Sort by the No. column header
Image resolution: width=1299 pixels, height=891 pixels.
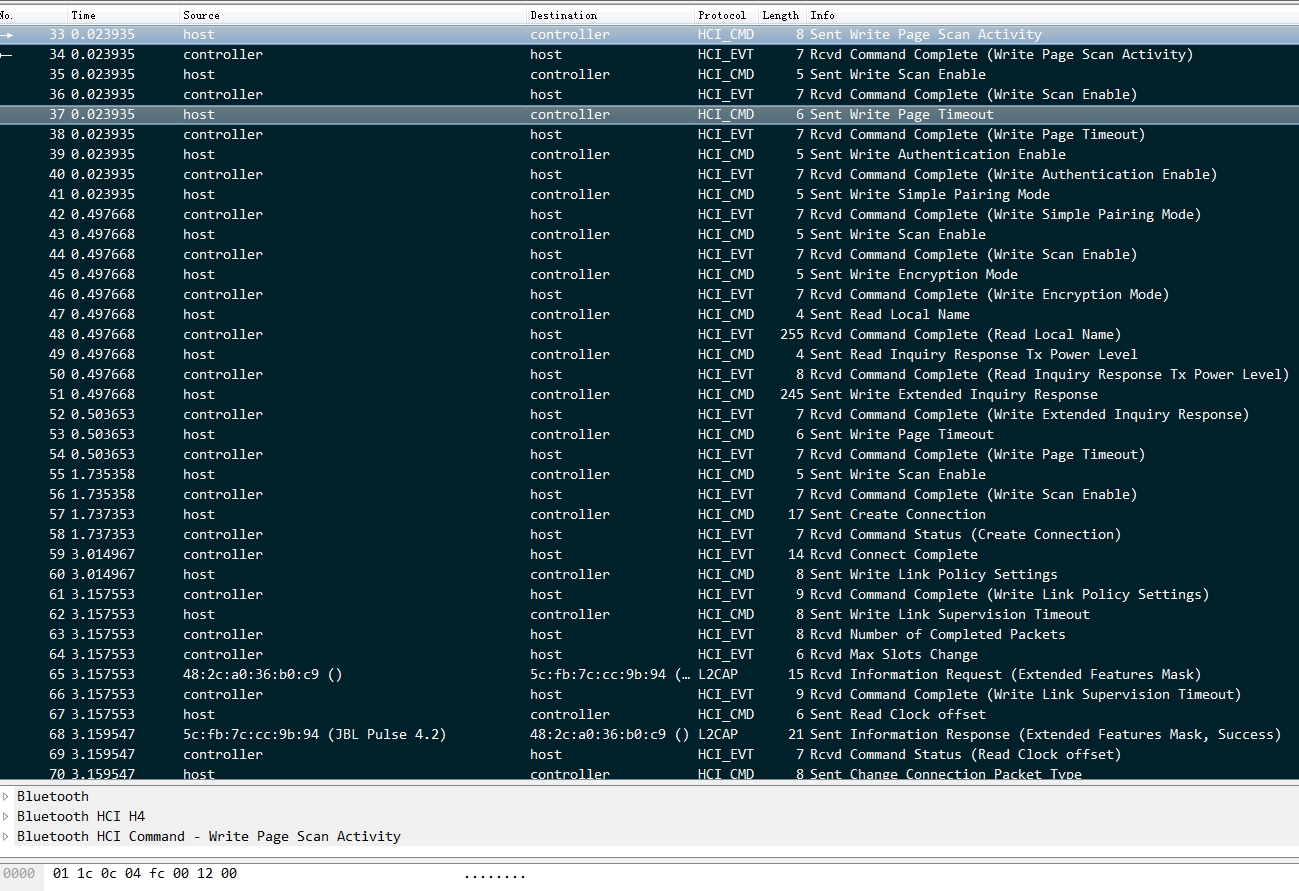(x=33, y=15)
